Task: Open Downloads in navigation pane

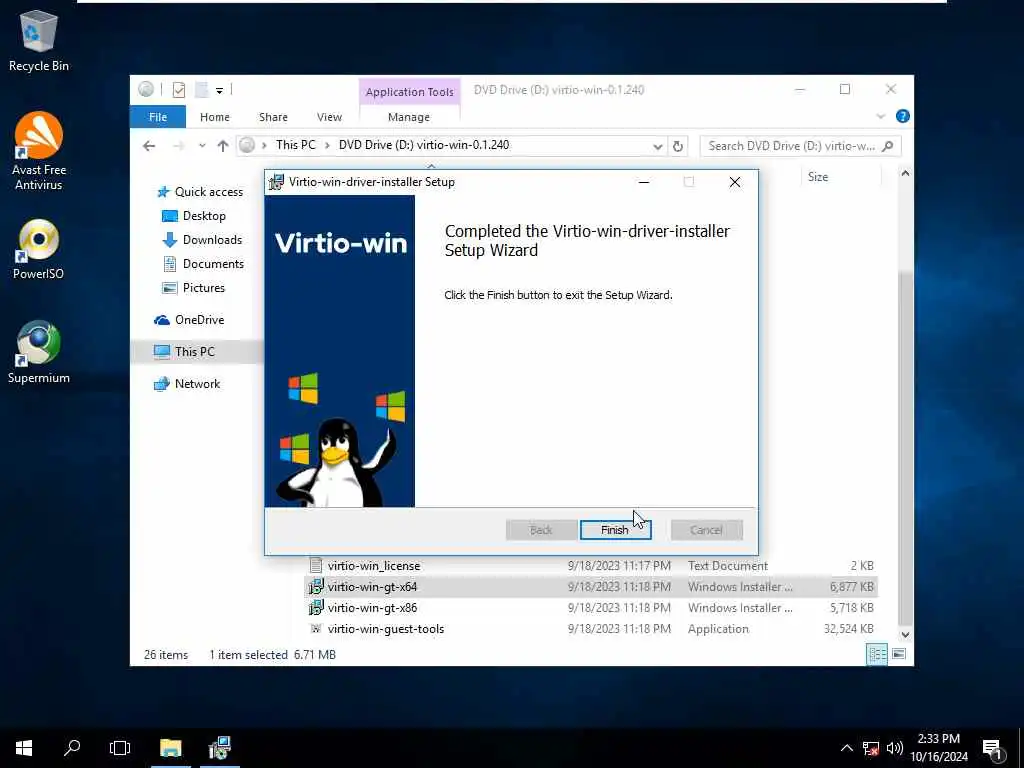Action: tap(202, 240)
